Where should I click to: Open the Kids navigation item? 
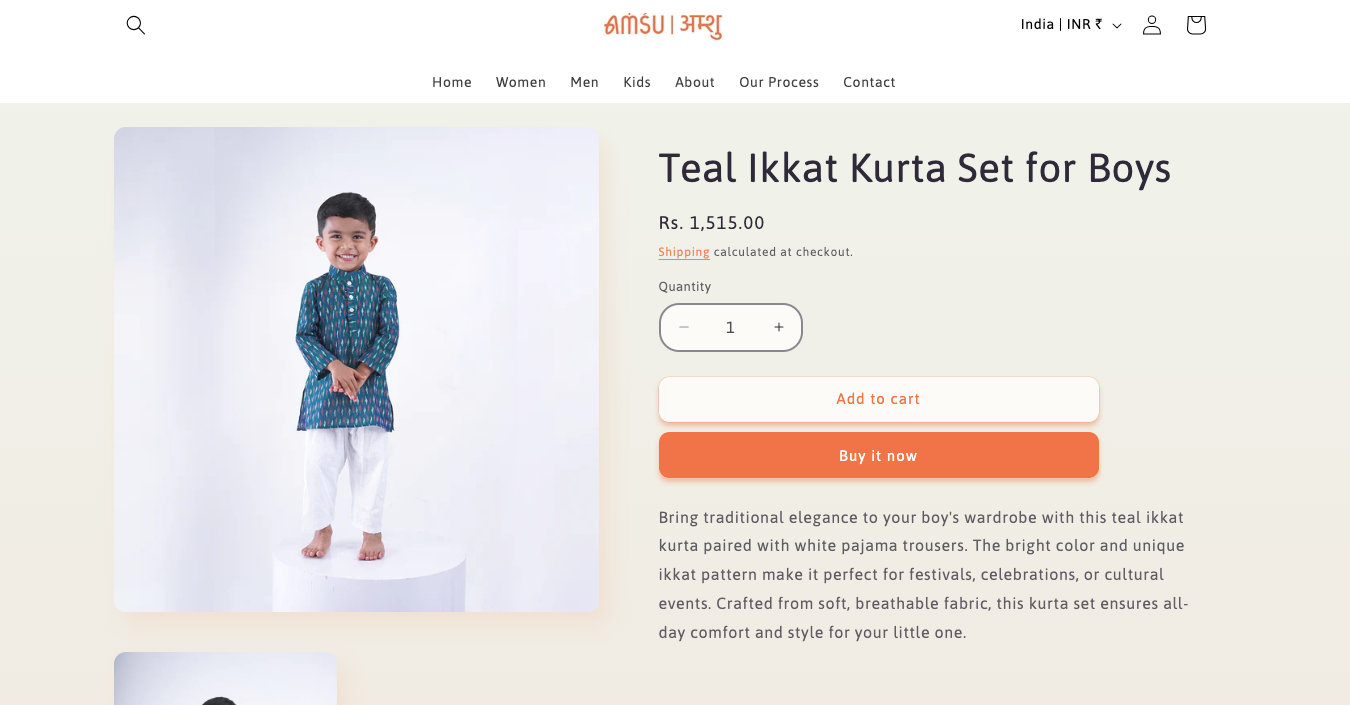point(637,82)
